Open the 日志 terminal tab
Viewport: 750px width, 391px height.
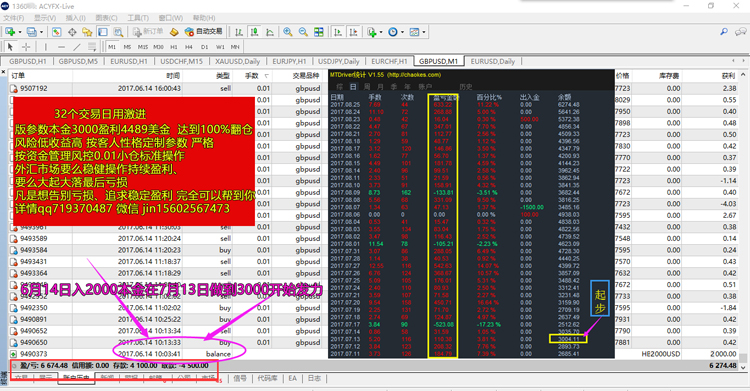pyautogui.click(x=314, y=378)
